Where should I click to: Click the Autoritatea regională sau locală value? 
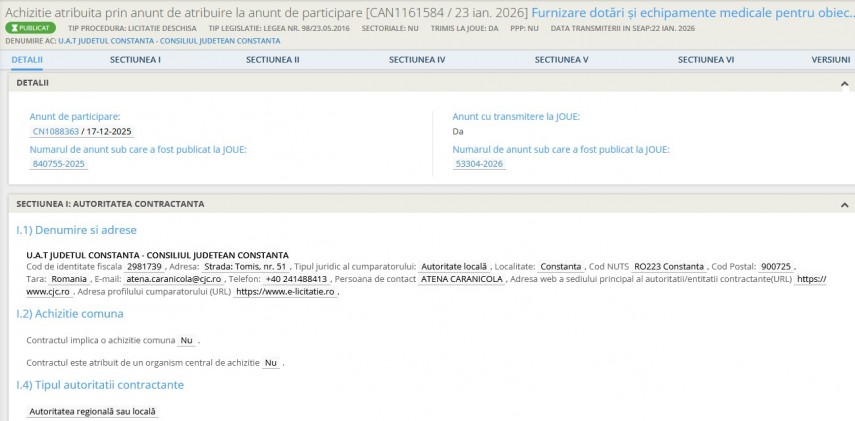[x=93, y=411]
